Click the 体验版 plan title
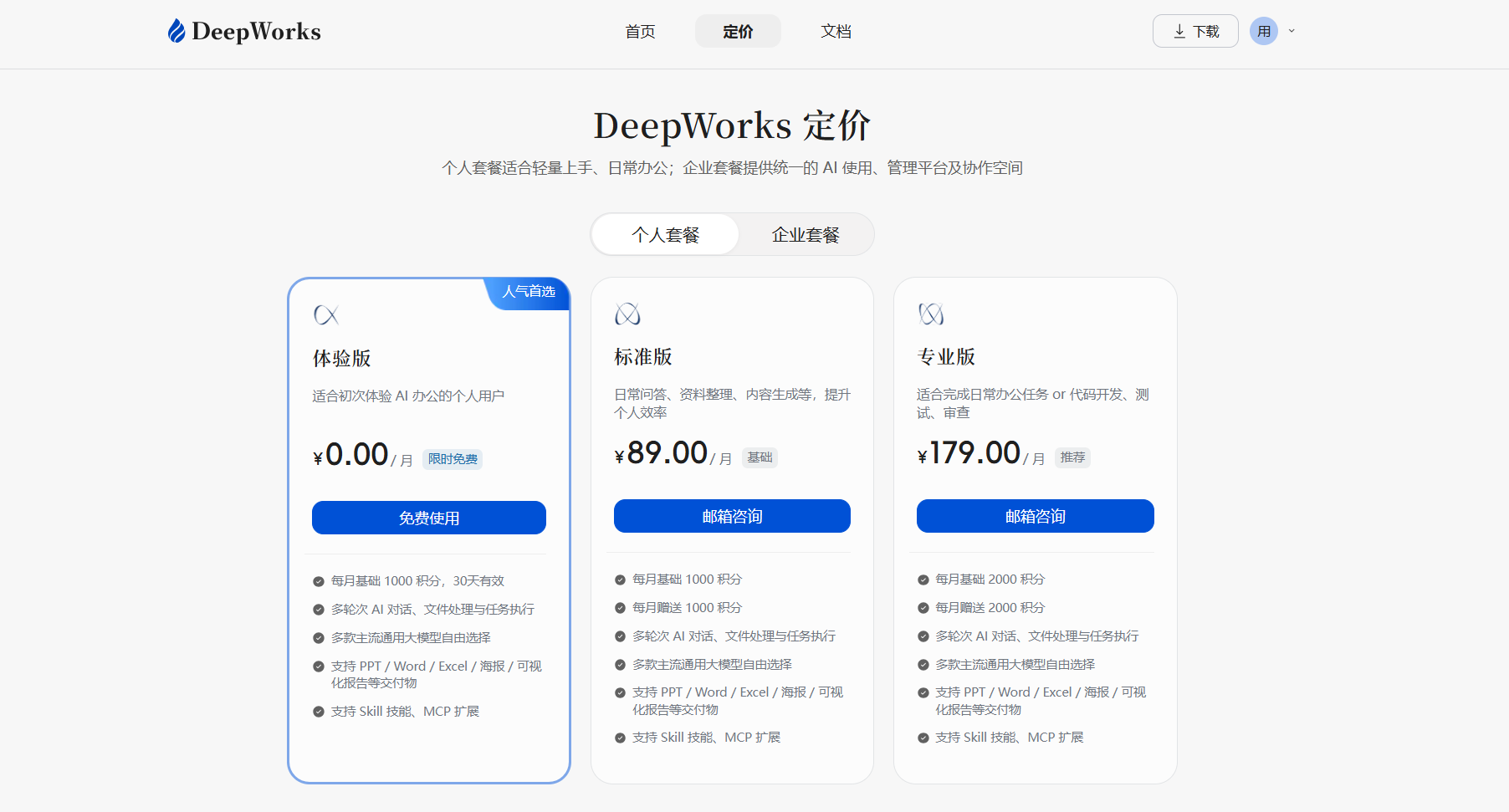This screenshot has height=812, width=1509. (x=342, y=359)
